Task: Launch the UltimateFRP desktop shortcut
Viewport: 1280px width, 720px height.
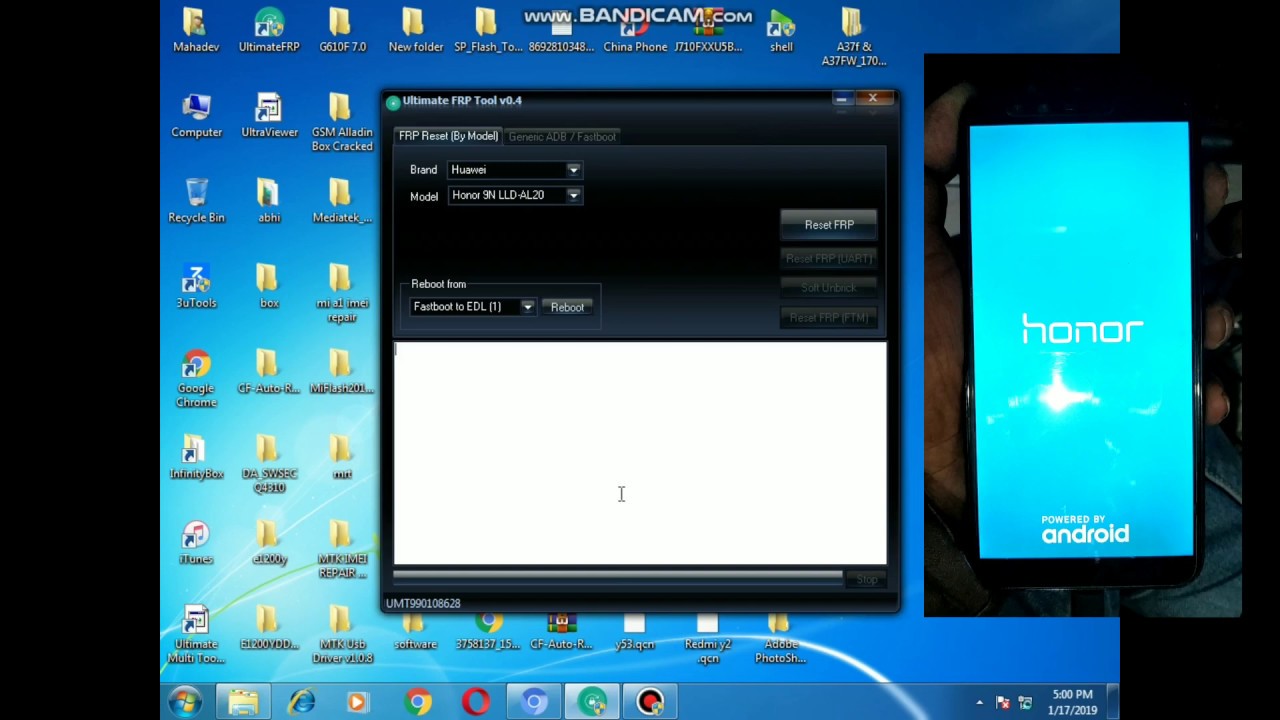Action: pyautogui.click(x=269, y=31)
